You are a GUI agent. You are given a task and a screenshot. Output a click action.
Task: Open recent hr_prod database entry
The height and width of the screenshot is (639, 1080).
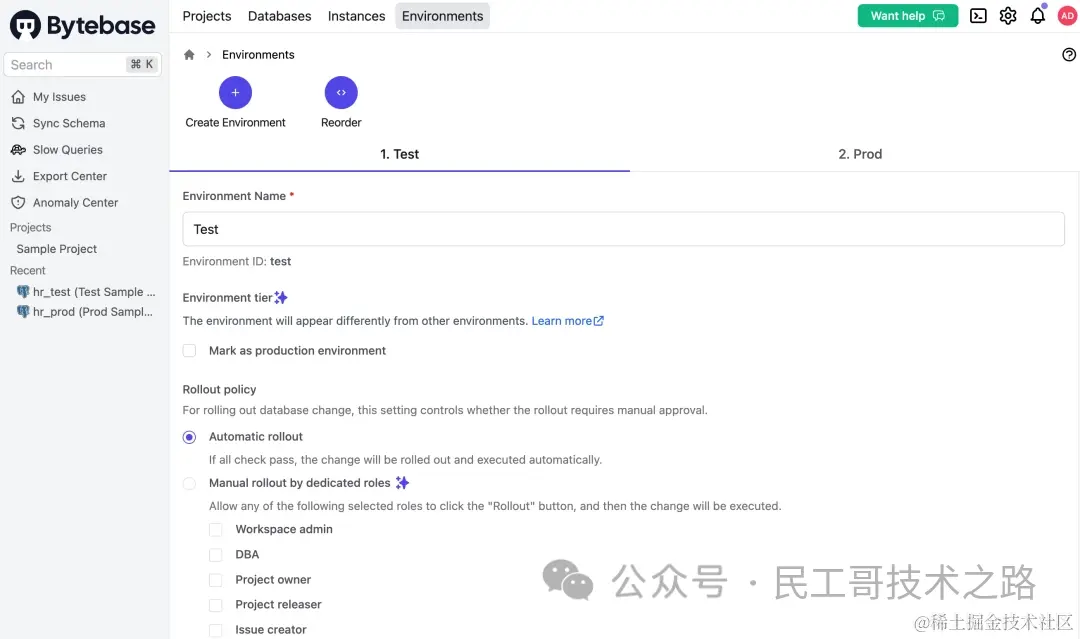pos(86,311)
